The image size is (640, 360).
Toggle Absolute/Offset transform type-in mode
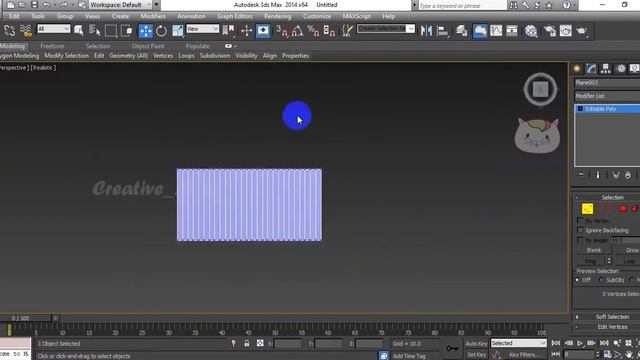(260, 344)
